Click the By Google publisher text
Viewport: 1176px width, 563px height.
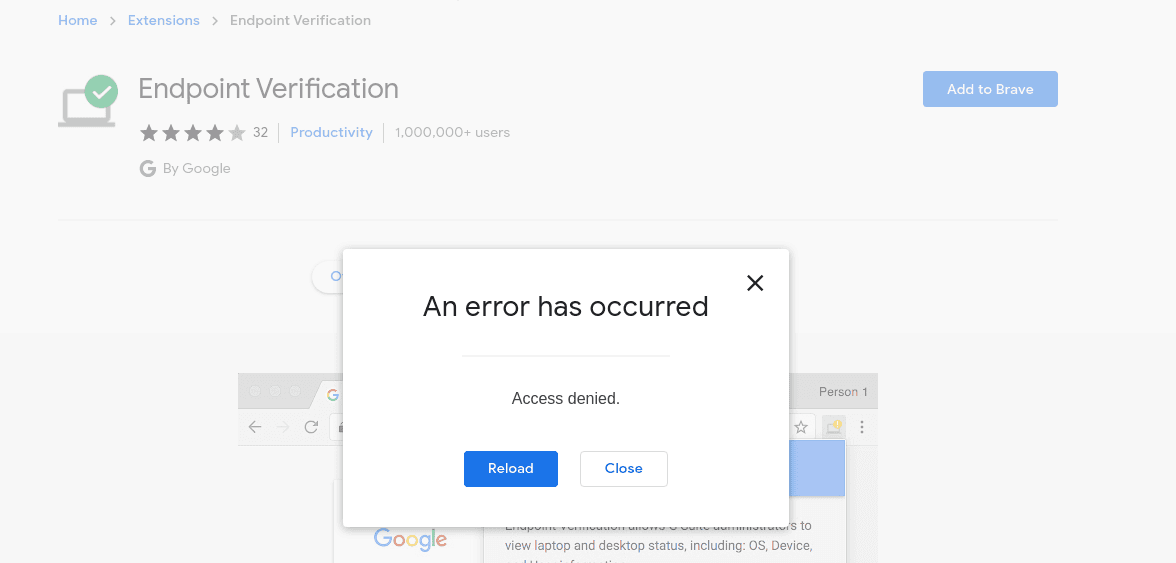pyautogui.click(x=196, y=169)
